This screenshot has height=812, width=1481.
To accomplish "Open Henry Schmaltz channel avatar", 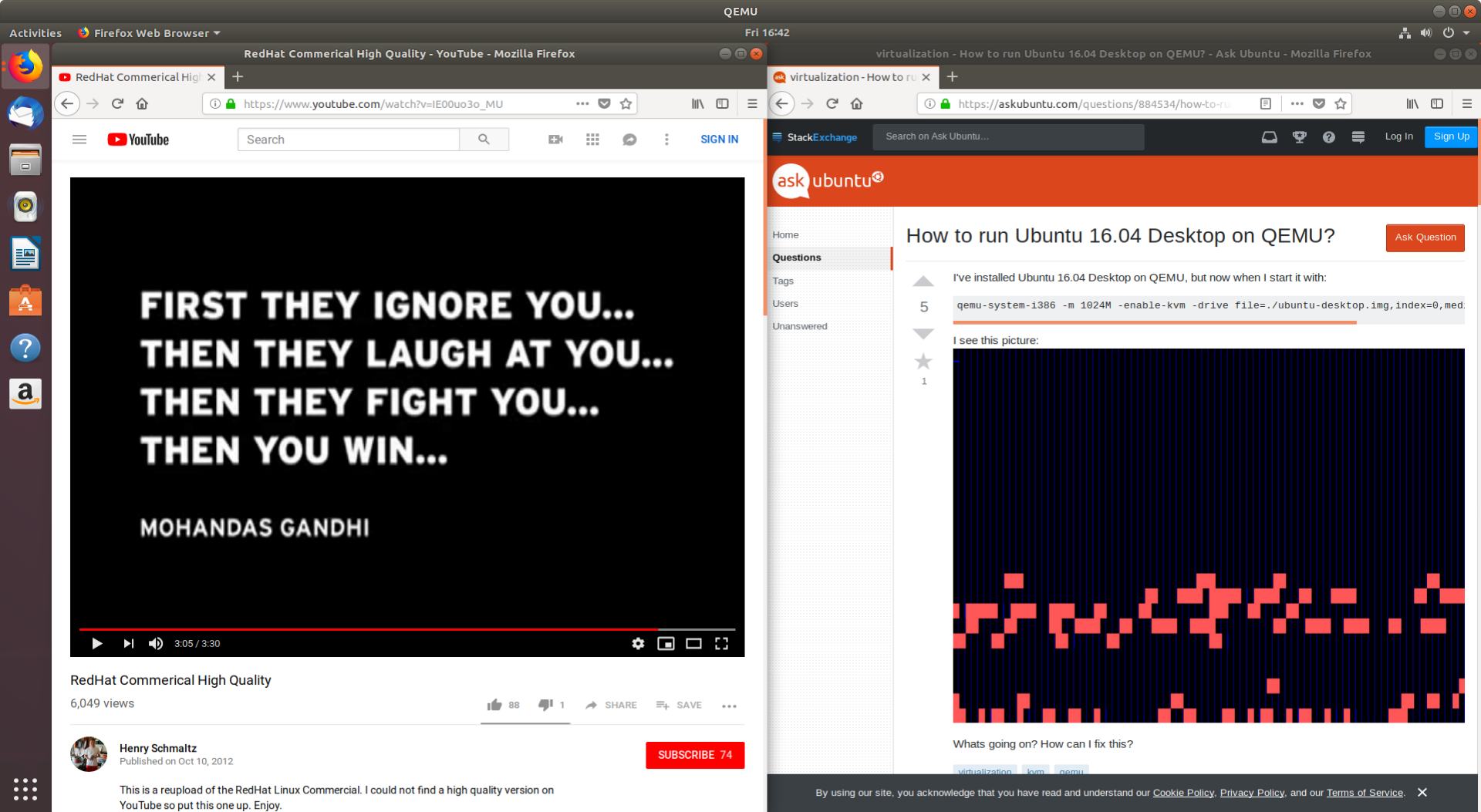I will (x=89, y=754).
